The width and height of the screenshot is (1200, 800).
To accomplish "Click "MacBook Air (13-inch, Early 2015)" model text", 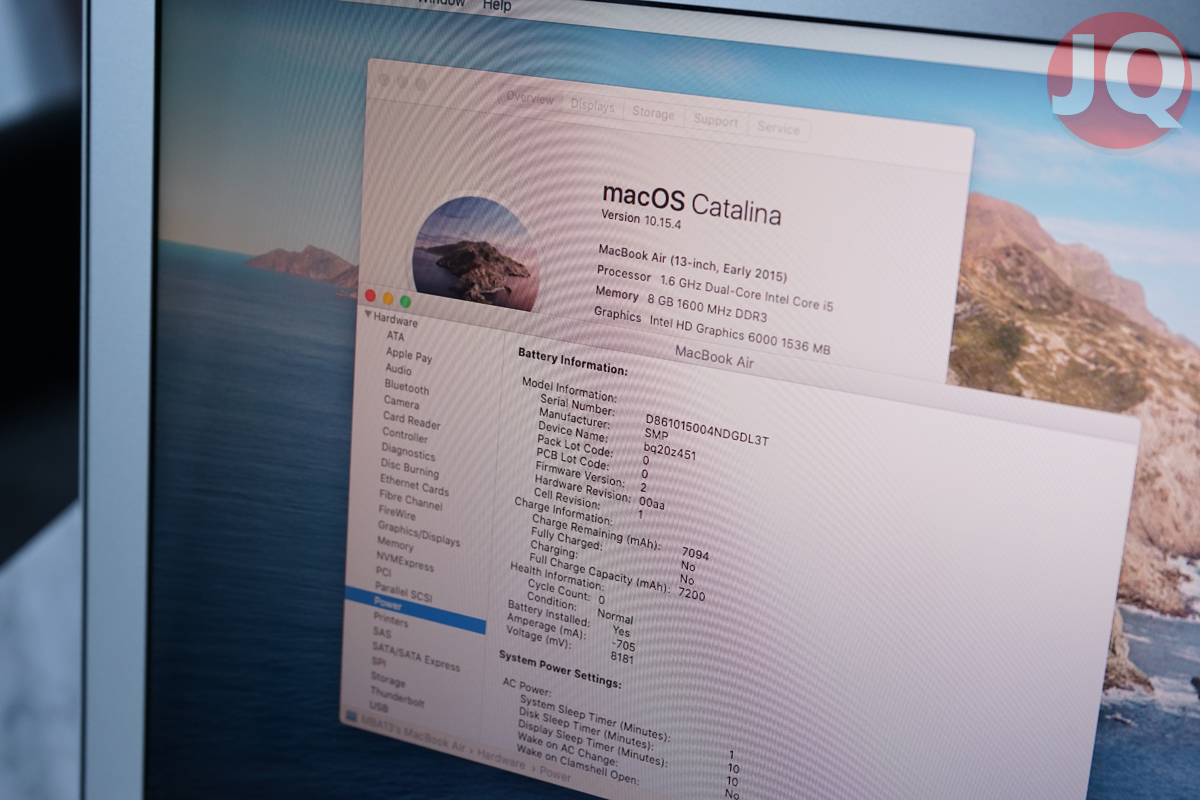I will coord(692,262).
